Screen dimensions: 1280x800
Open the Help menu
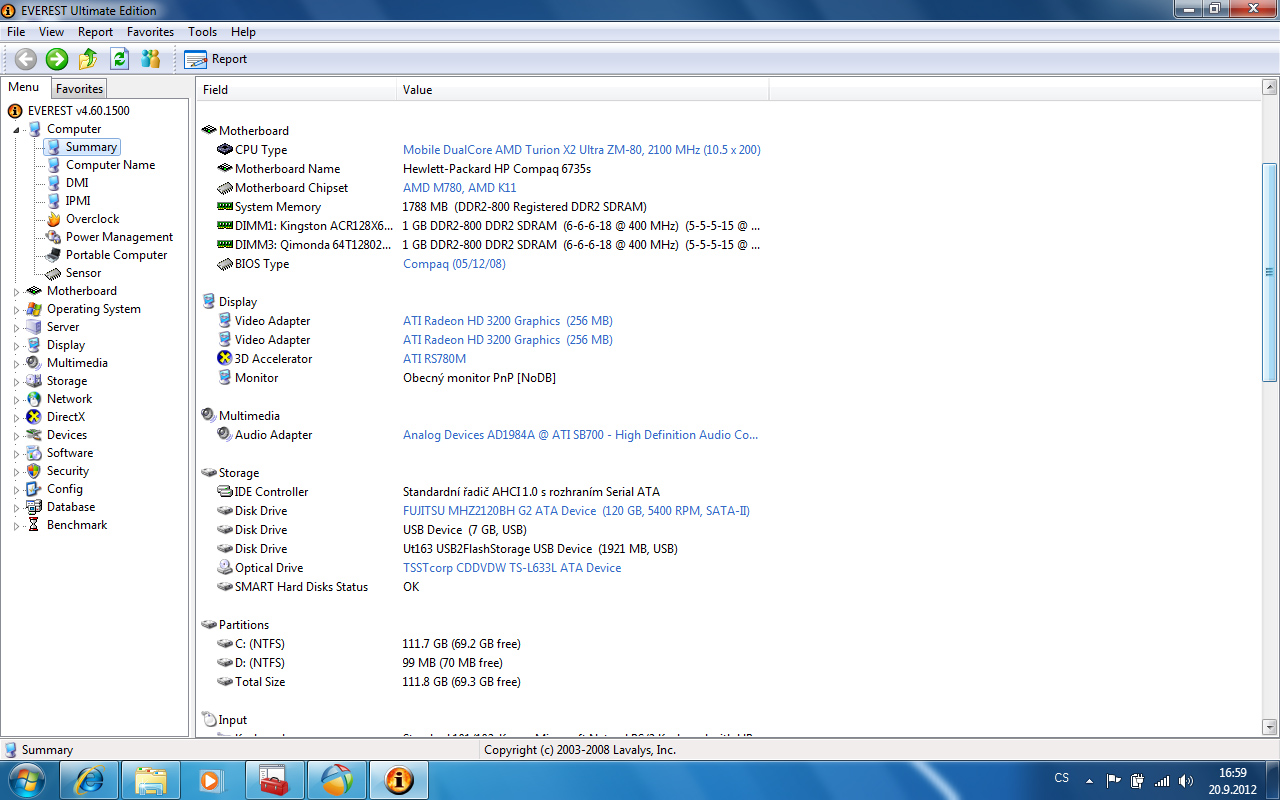243,32
